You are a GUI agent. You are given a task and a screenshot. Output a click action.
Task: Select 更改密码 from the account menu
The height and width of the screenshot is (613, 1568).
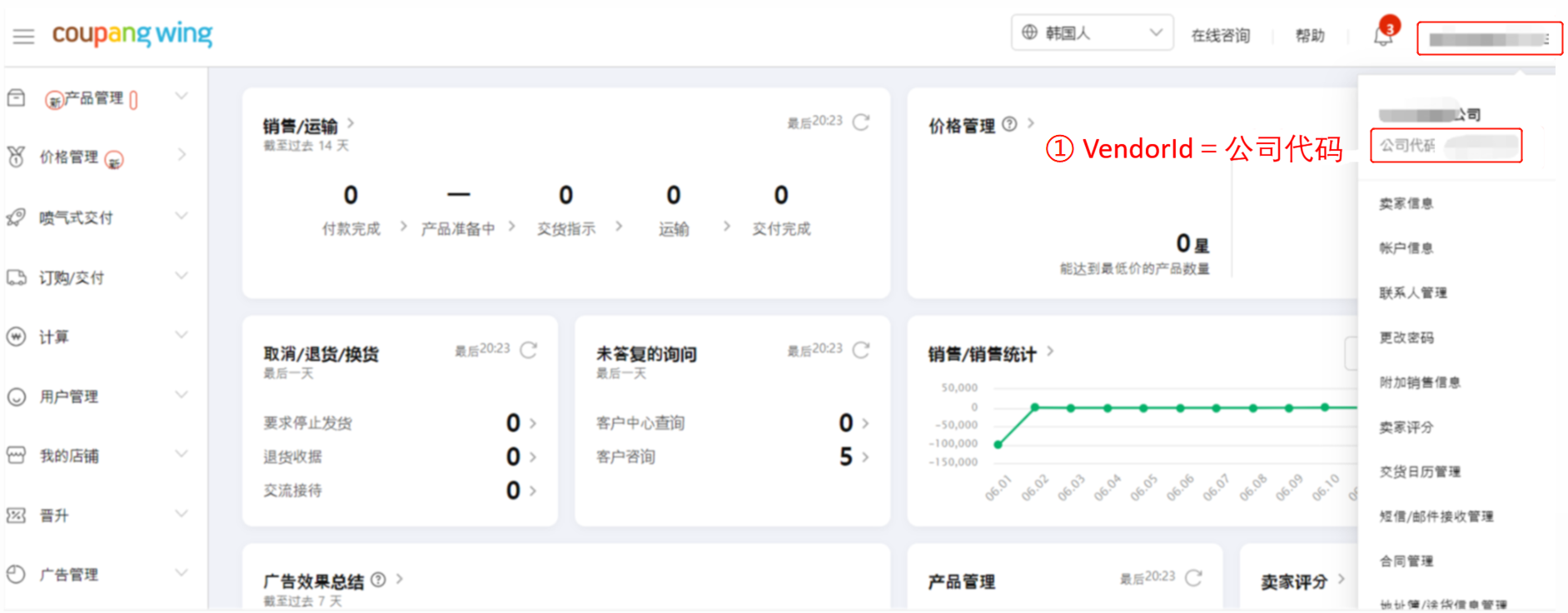[1406, 337]
